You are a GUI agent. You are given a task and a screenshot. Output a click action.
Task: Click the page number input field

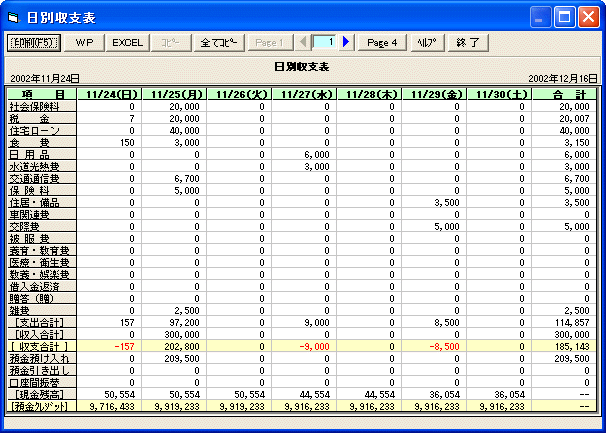pyautogui.click(x=326, y=43)
